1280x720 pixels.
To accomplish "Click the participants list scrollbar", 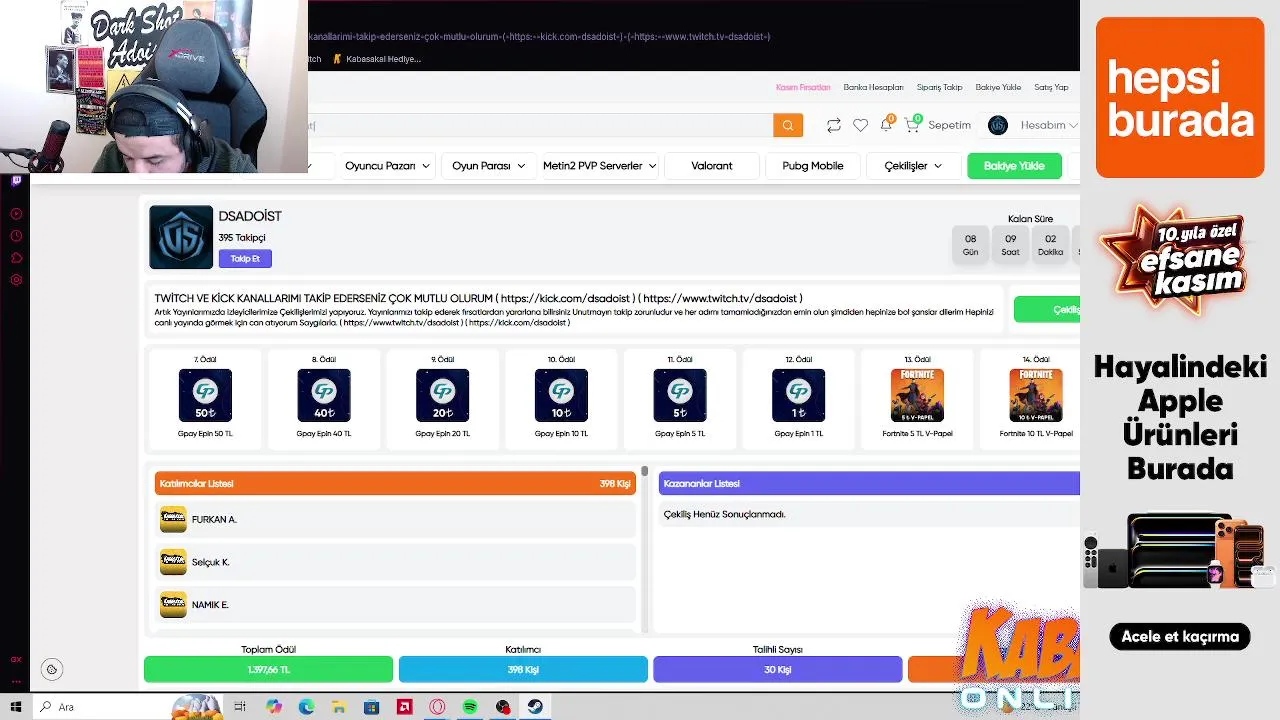I will pyautogui.click(x=645, y=471).
